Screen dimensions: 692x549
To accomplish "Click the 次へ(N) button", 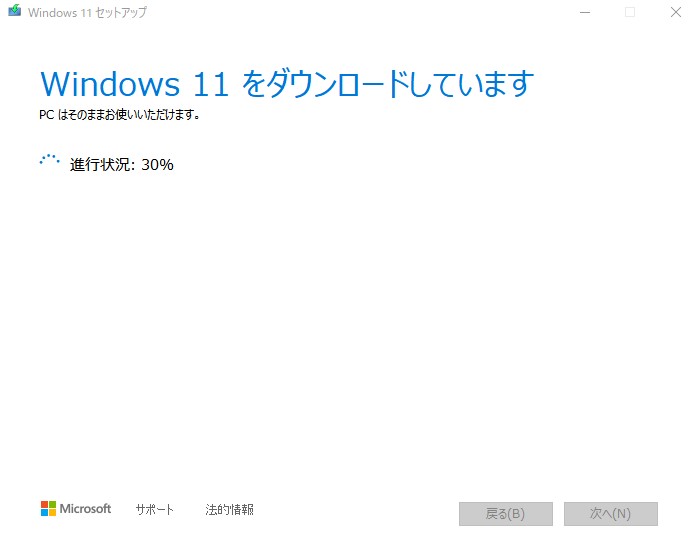I will coord(611,514).
